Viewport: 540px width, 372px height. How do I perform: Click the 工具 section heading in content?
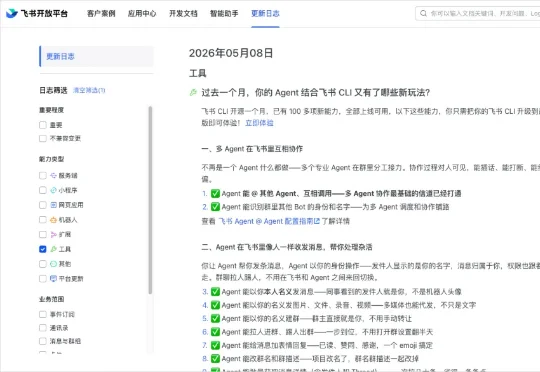pyautogui.click(x=198, y=73)
